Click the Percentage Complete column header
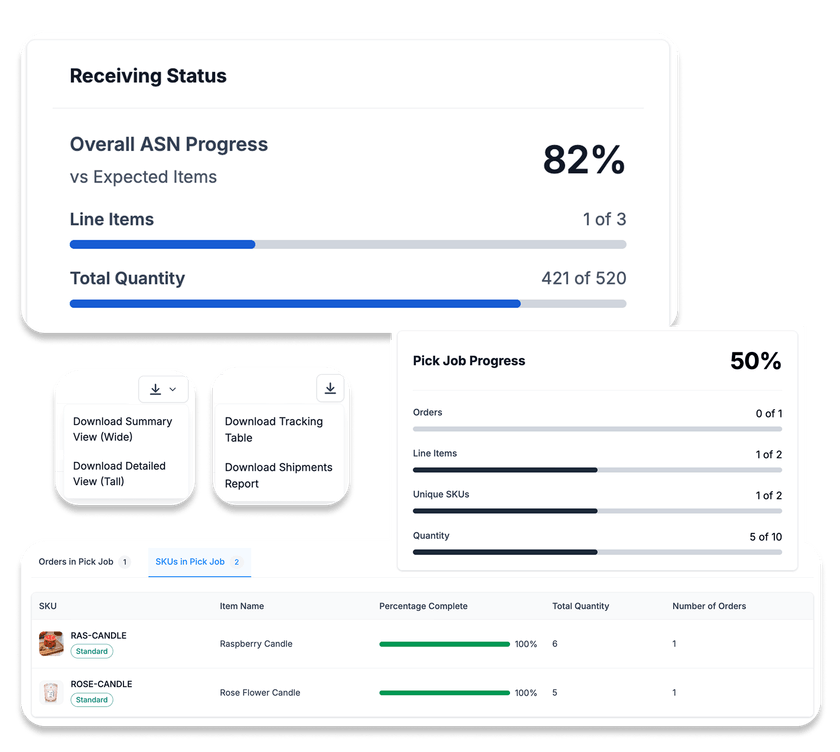The image size is (840, 752). pyautogui.click(x=423, y=606)
